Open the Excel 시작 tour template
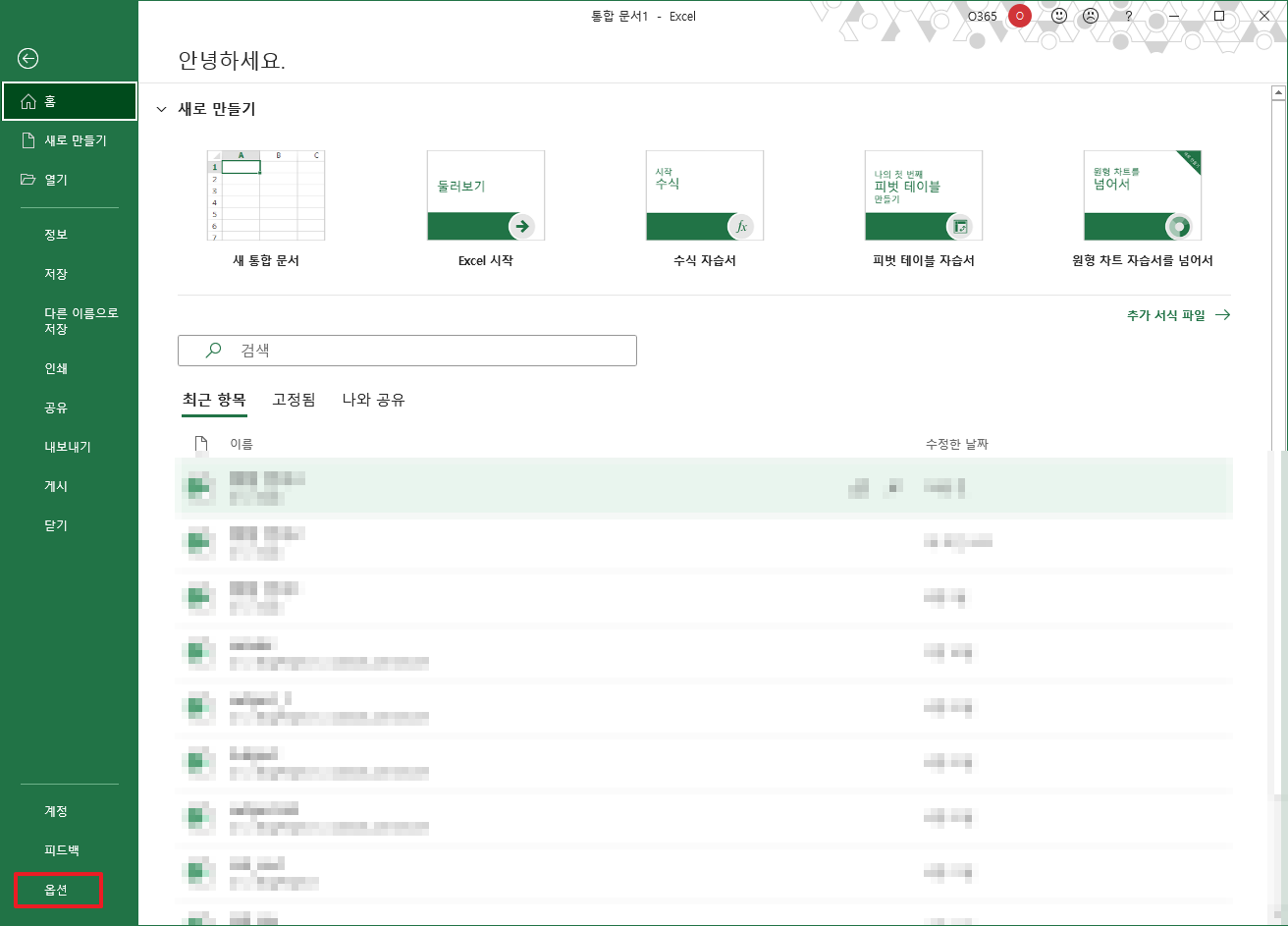 (x=486, y=209)
